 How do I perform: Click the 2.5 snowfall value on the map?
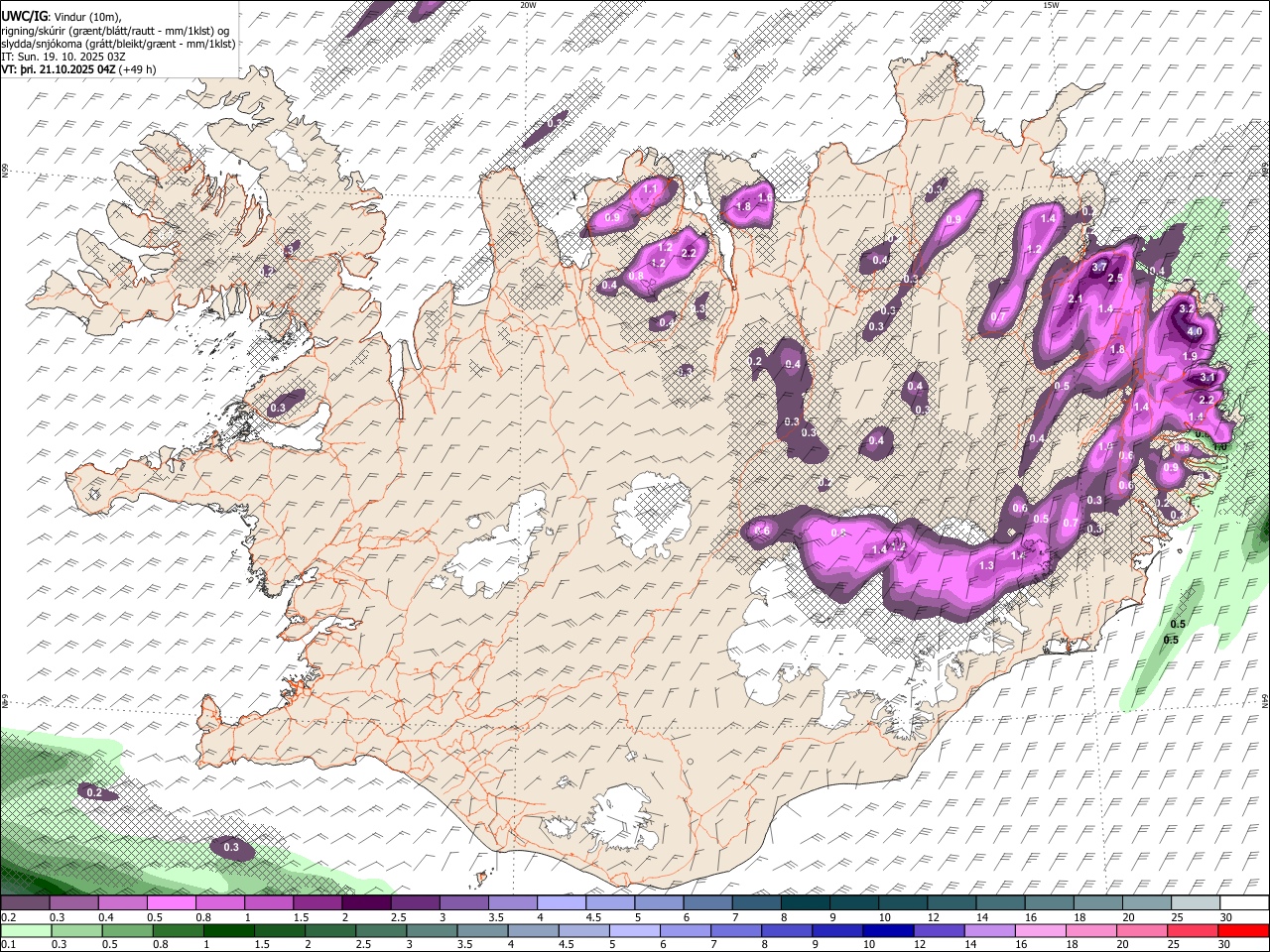[x=1114, y=279]
